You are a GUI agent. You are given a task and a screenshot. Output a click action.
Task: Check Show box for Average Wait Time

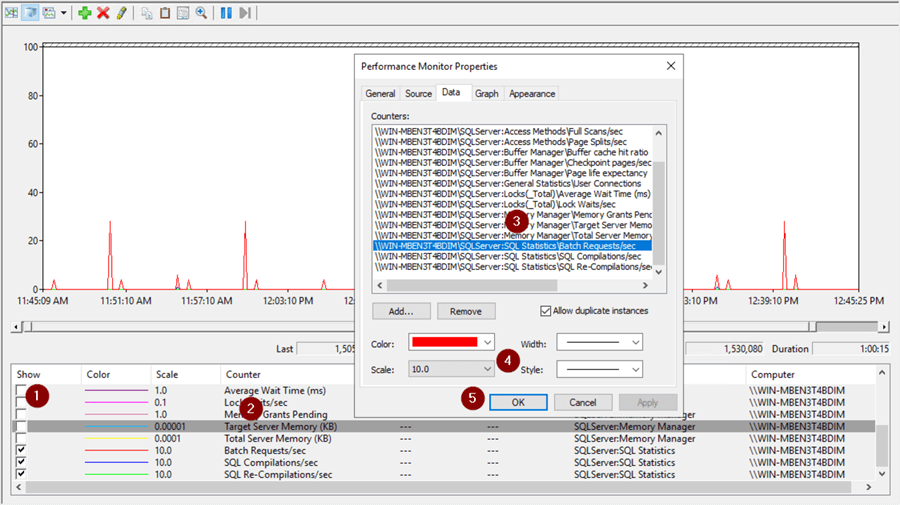pyautogui.click(x=21, y=390)
